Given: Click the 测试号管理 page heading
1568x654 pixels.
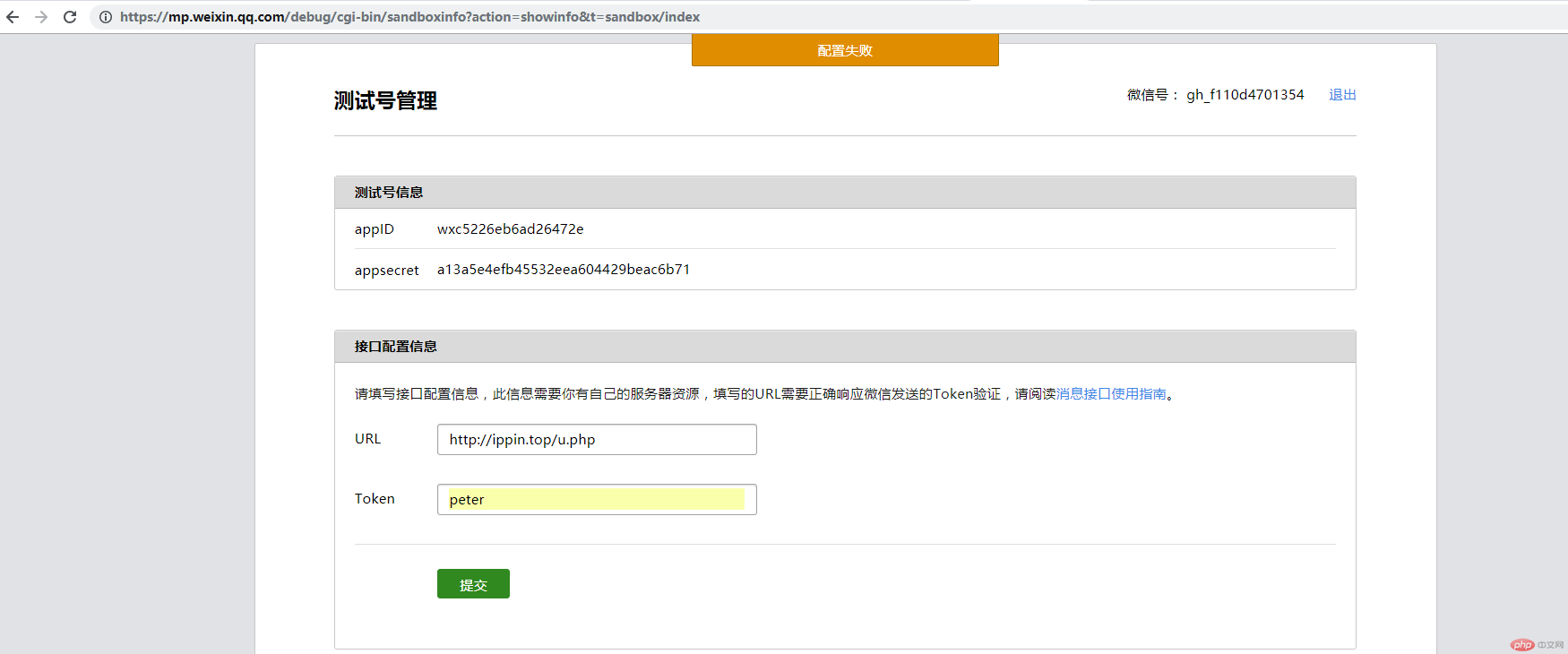Looking at the screenshot, I should pos(385,101).
